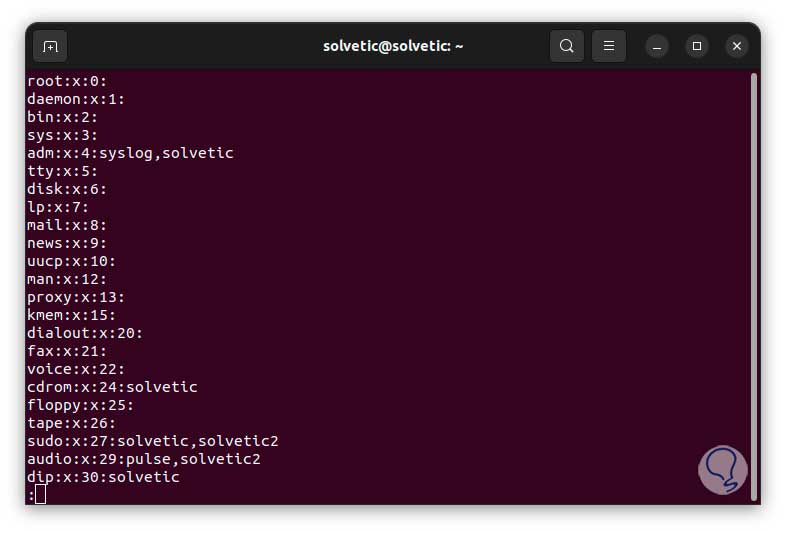Maximize the terminal window
The width and height of the screenshot is (786, 533).
click(x=697, y=46)
